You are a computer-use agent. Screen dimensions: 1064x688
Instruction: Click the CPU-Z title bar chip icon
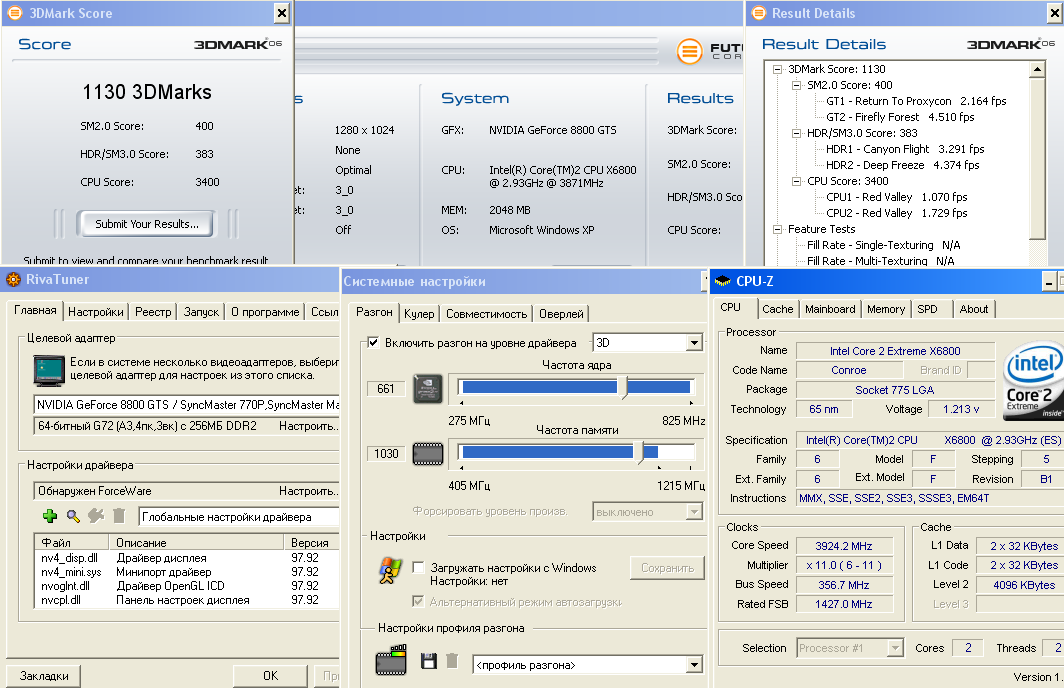pyautogui.click(x=723, y=281)
